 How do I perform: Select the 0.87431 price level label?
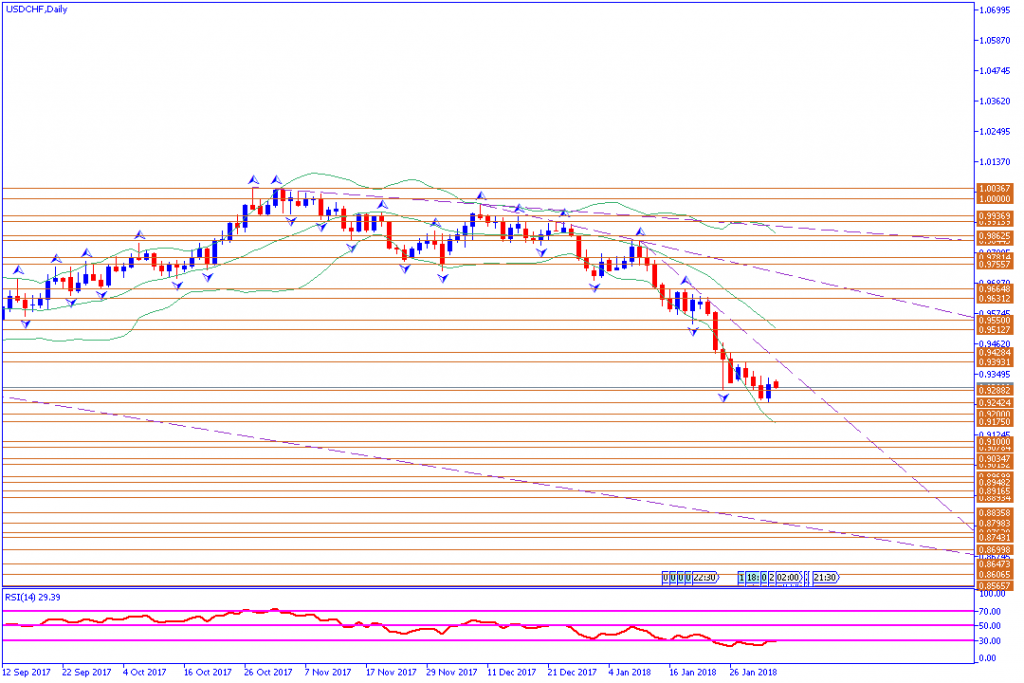click(x=994, y=538)
